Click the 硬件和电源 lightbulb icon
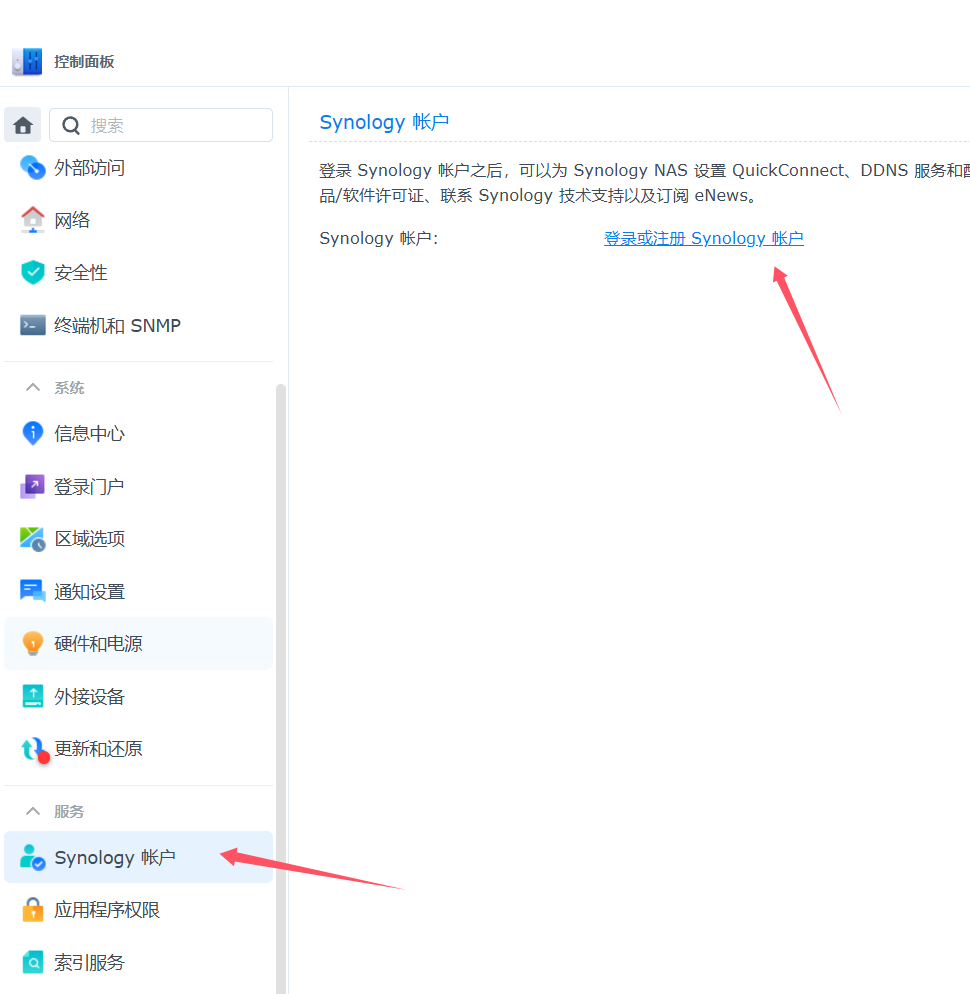Image resolution: width=970 pixels, height=994 pixels. [x=33, y=643]
